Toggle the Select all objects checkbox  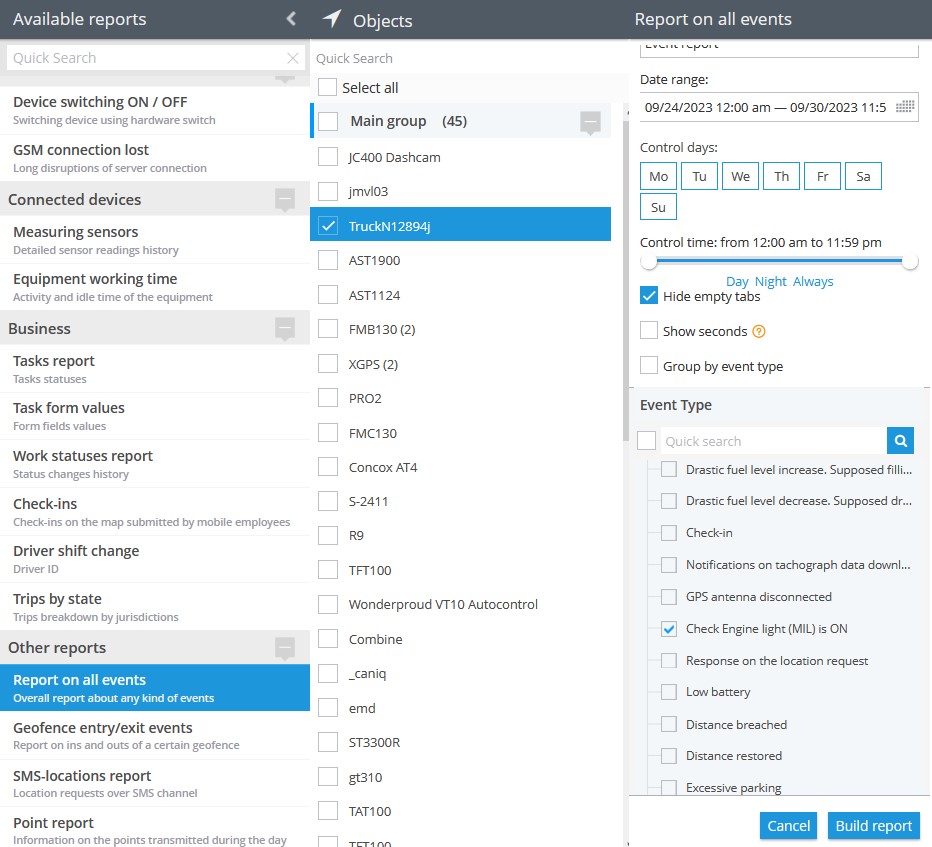coord(327,88)
